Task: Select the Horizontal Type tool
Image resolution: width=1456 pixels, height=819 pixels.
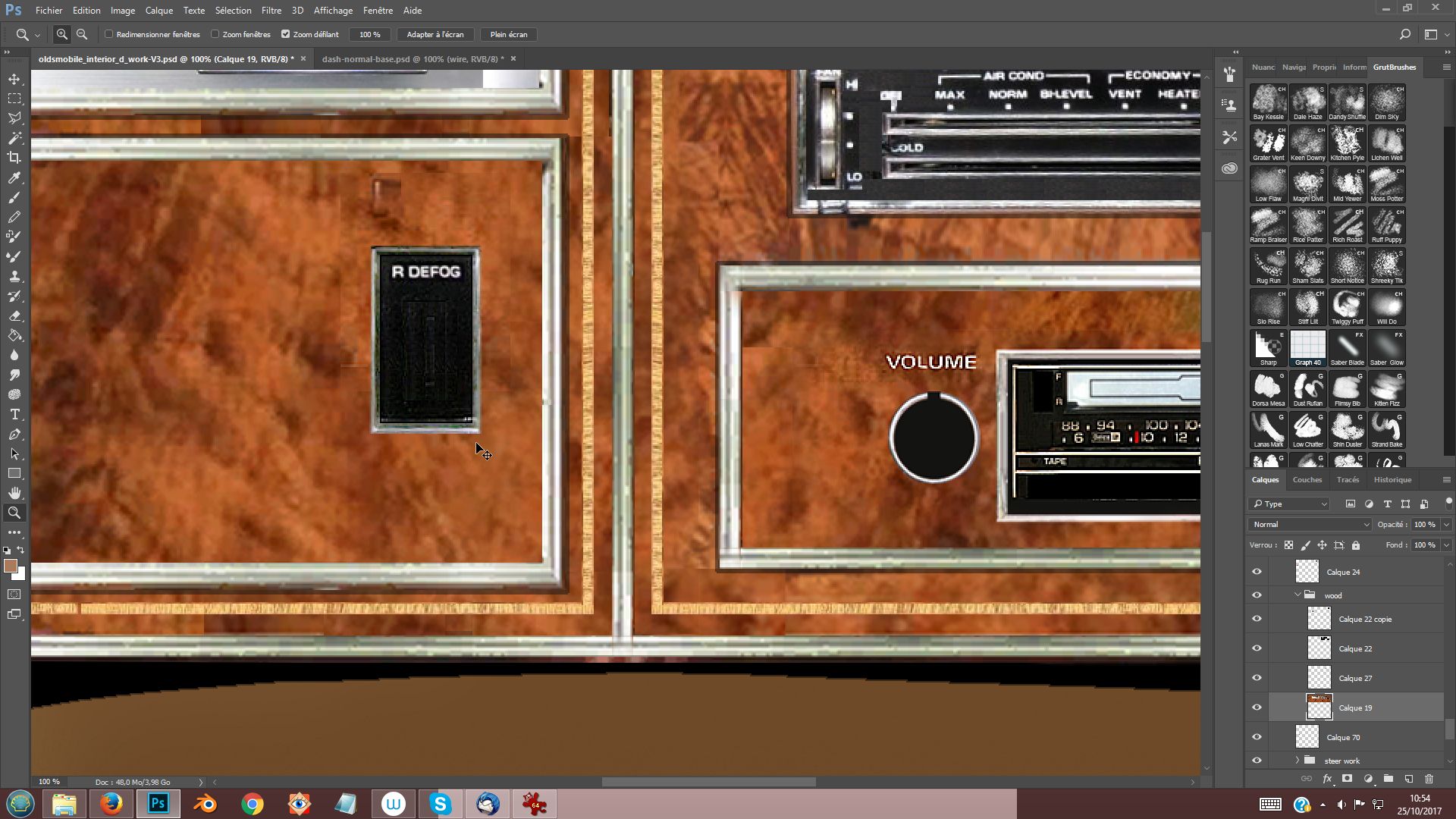Action: pyautogui.click(x=14, y=414)
